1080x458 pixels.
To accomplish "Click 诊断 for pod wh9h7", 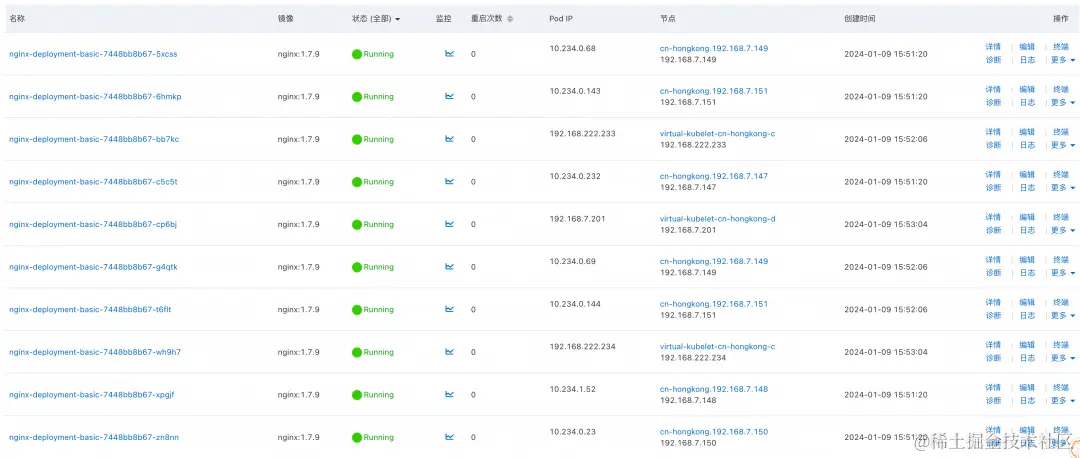I will click(993, 358).
